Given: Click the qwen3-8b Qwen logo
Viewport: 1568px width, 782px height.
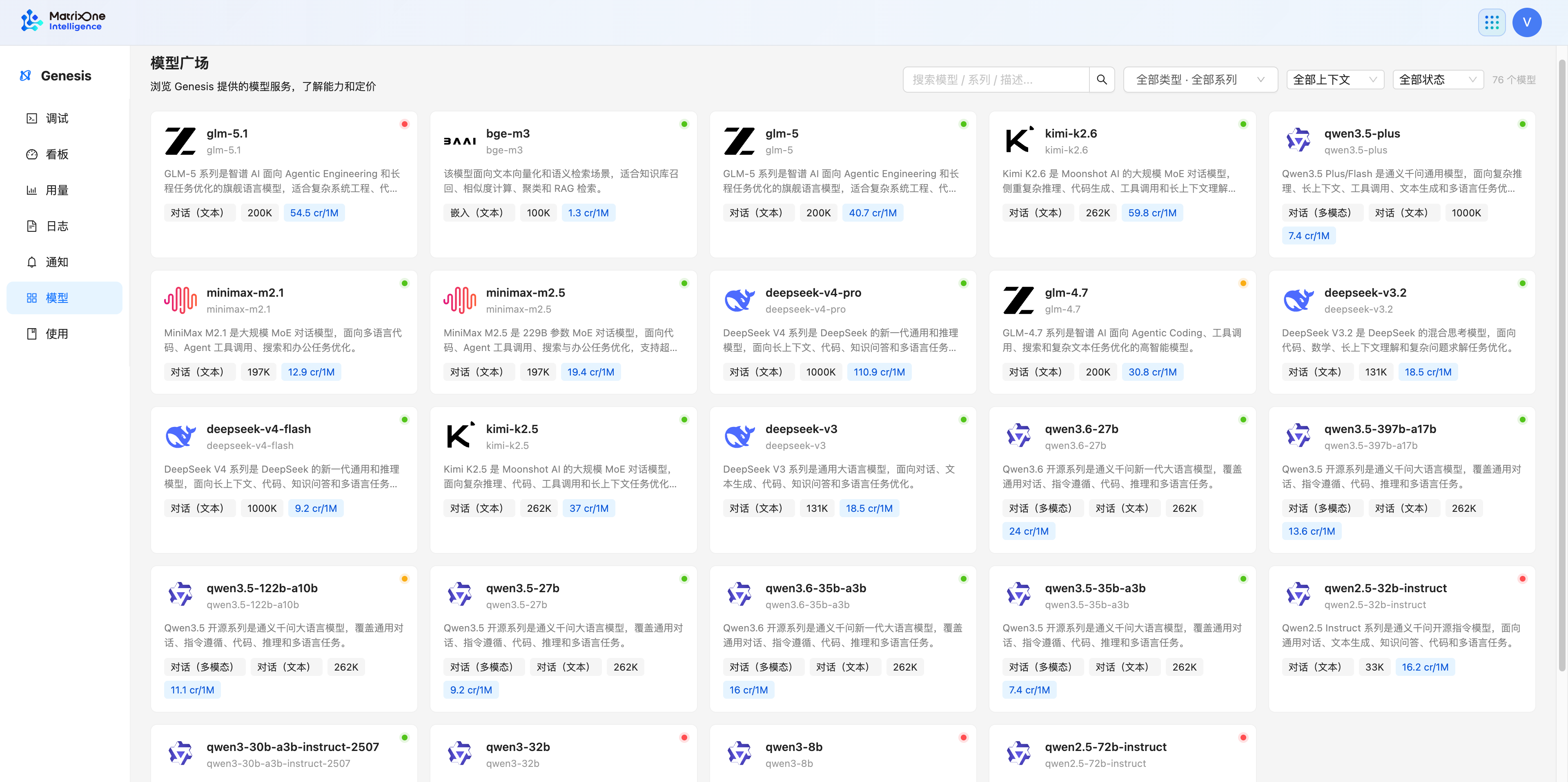Looking at the screenshot, I should point(739,753).
